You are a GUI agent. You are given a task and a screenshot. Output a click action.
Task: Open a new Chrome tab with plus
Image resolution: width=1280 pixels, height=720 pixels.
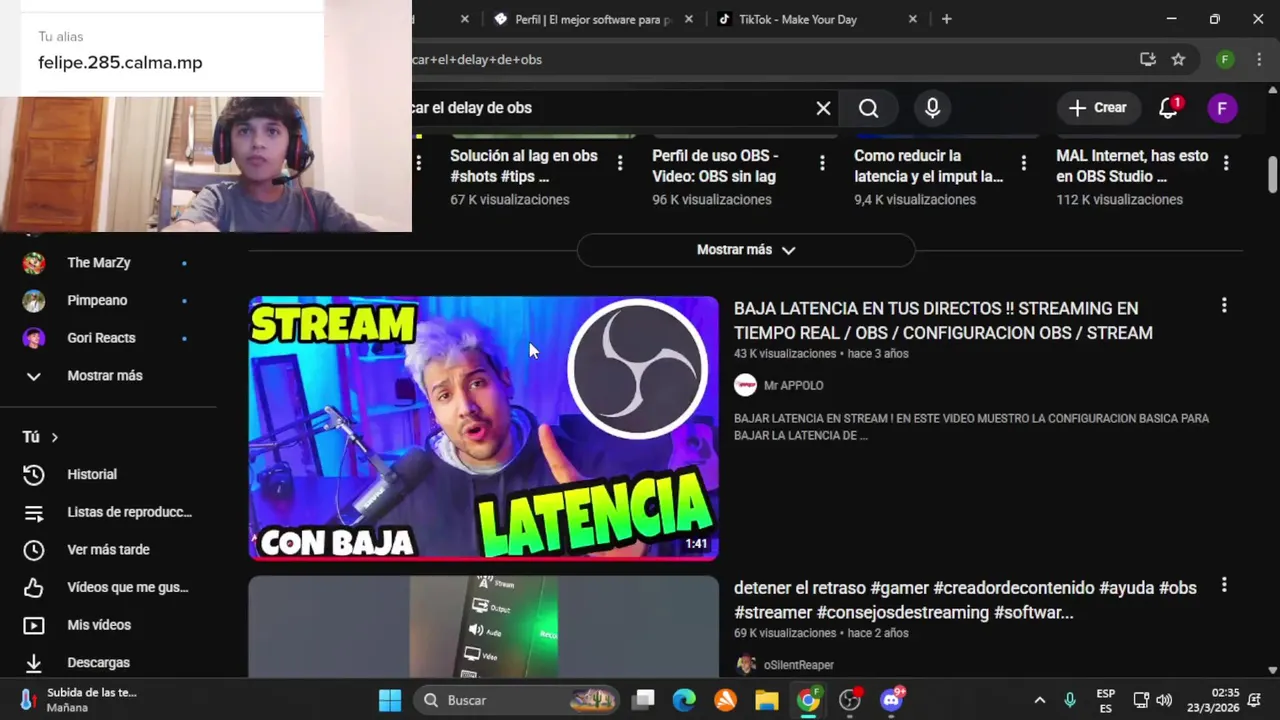[946, 19]
